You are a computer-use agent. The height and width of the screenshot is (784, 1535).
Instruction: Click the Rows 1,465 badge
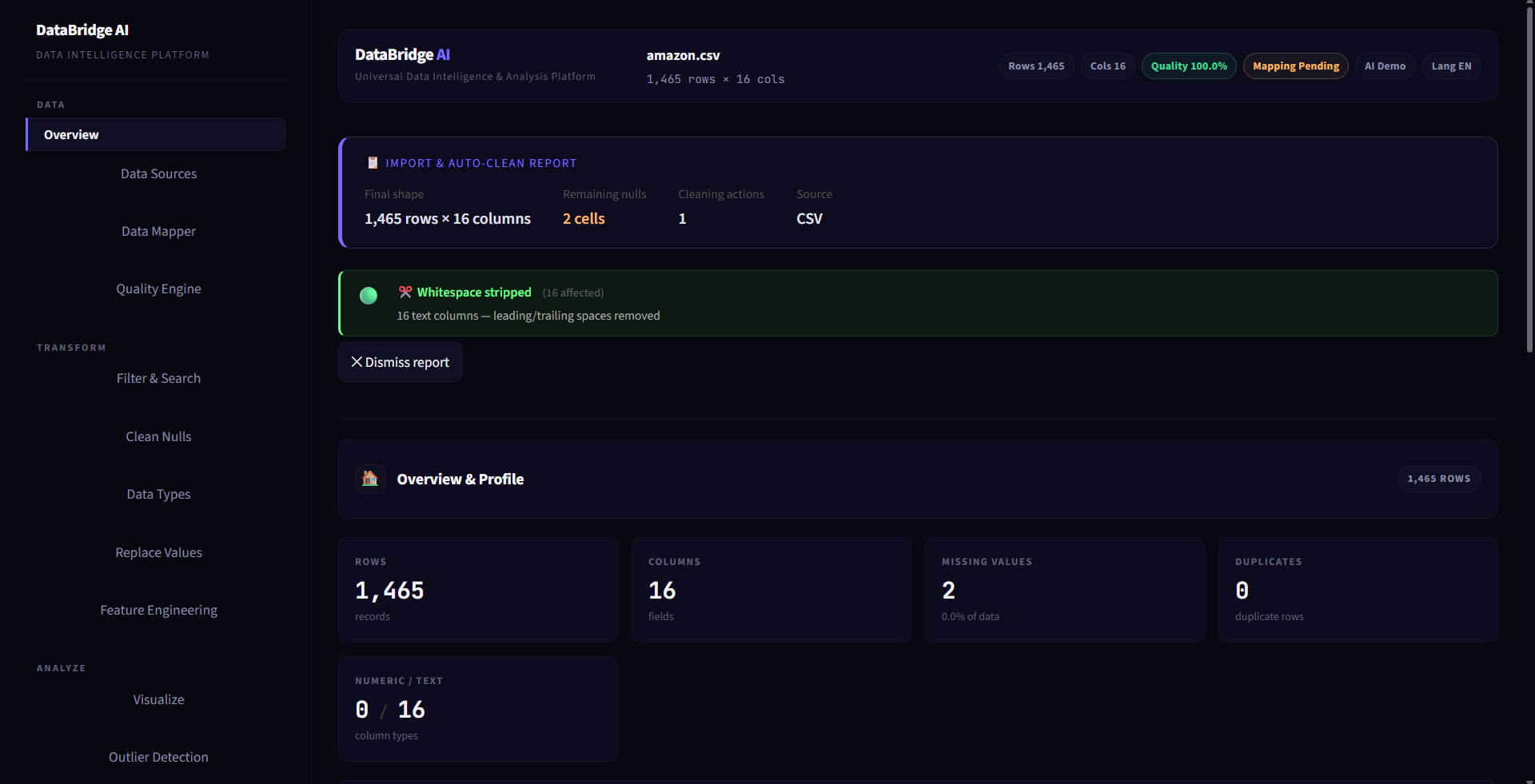pos(1036,66)
